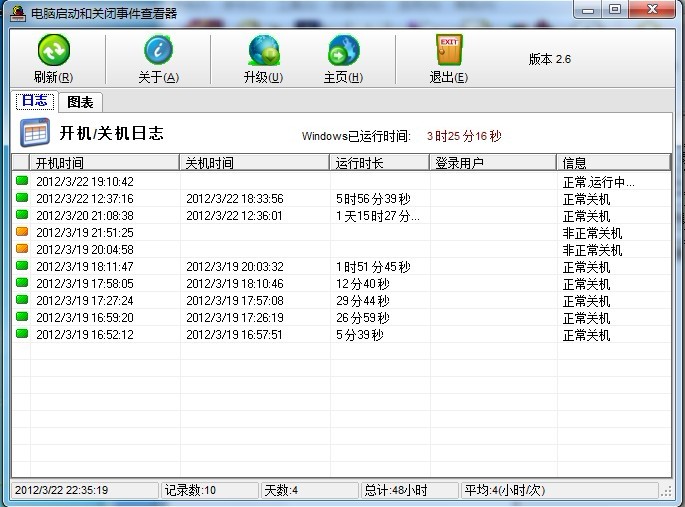
Task: Open the Homepage (主页) icon
Action: [343, 51]
